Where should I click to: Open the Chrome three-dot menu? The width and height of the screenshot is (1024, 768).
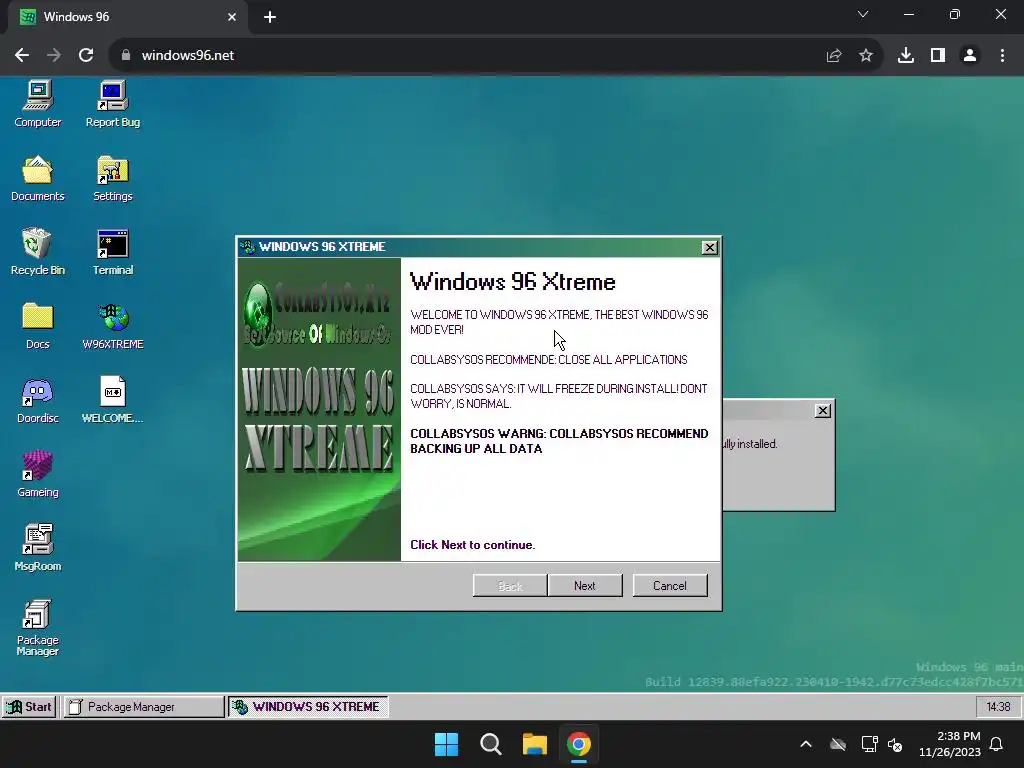[x=1002, y=56]
